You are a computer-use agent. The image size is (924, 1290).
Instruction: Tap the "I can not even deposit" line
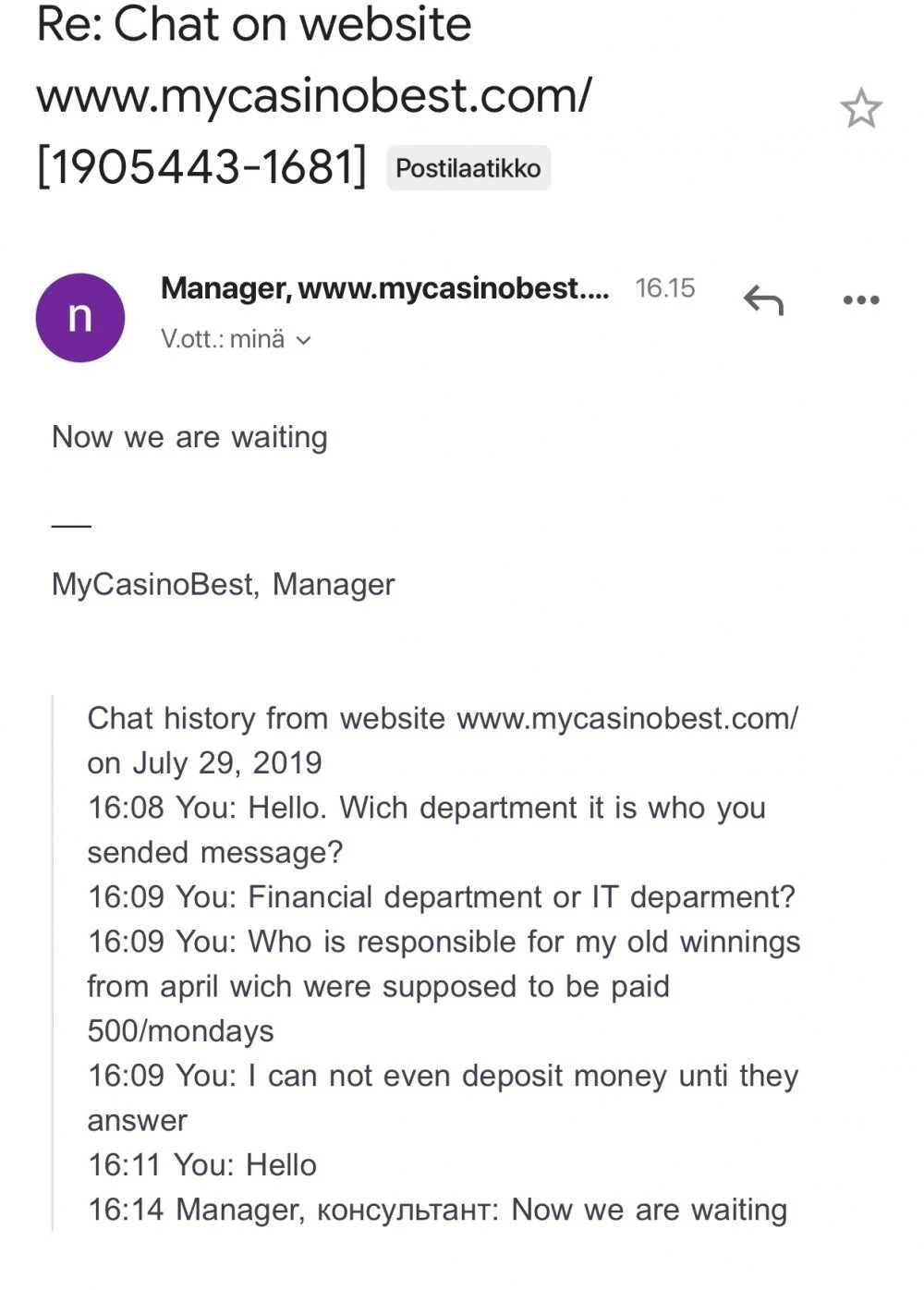pyautogui.click(x=443, y=1098)
